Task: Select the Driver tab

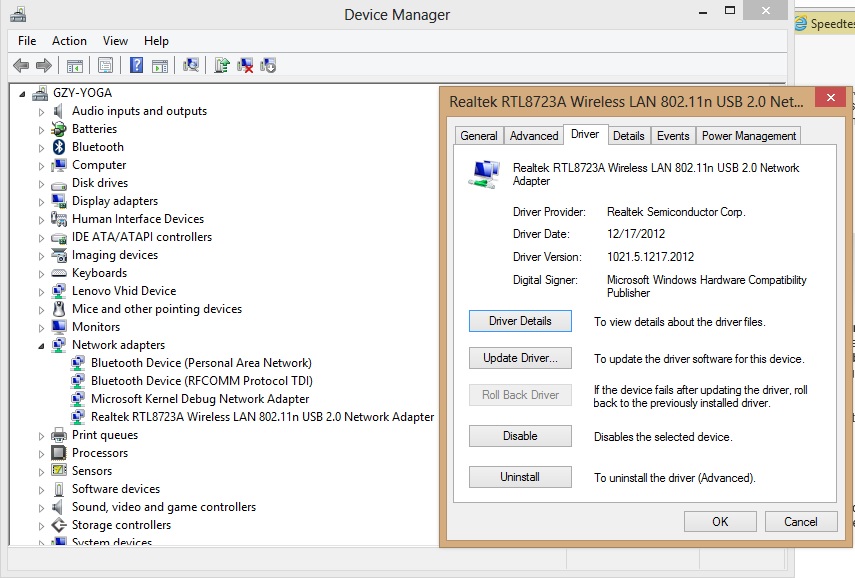Action: click(585, 134)
